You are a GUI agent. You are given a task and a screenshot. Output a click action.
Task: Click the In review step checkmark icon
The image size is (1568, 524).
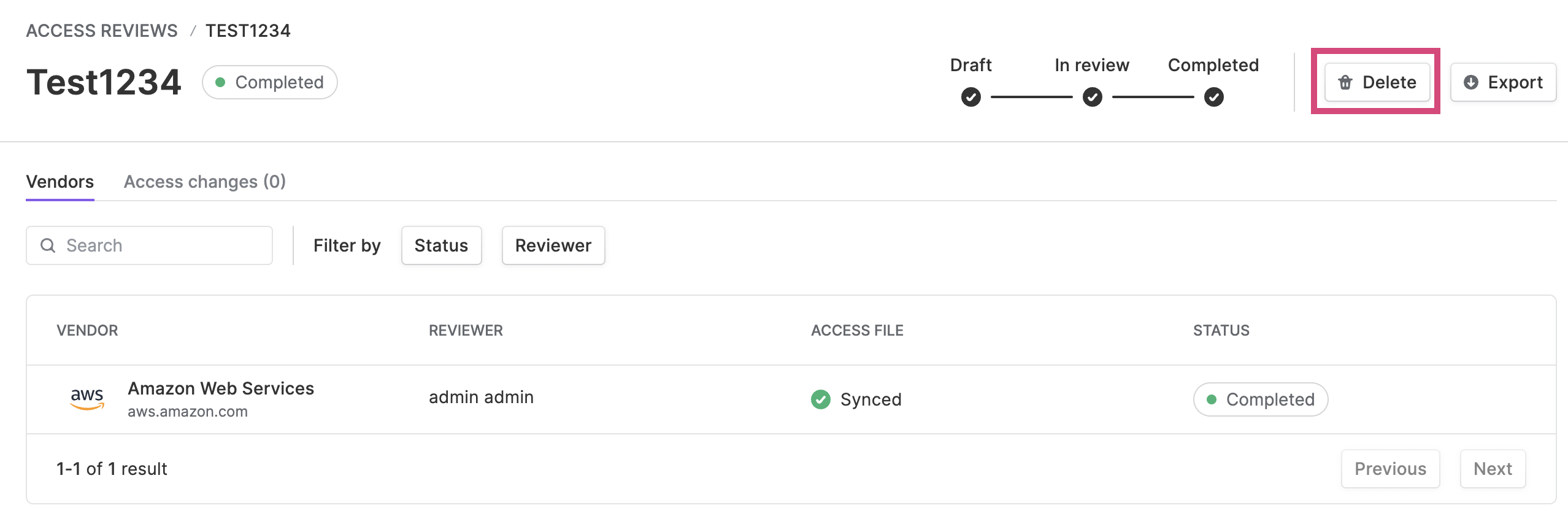1093,97
